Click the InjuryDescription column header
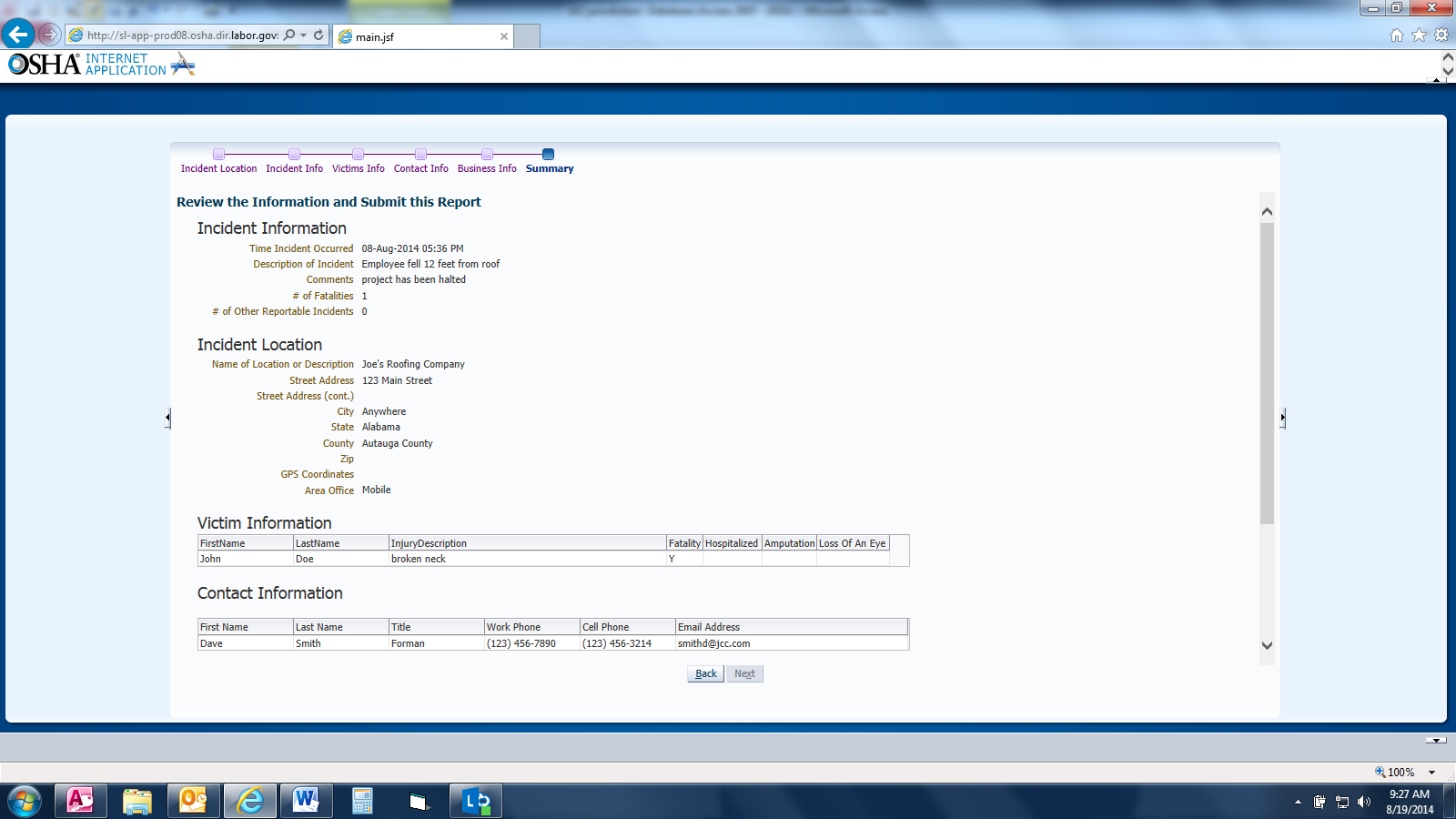This screenshot has height=819, width=1456. 528,543
